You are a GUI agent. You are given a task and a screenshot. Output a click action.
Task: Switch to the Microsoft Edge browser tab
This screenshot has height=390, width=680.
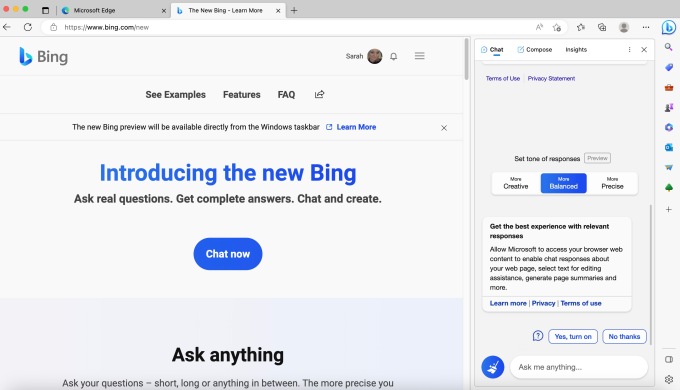[x=114, y=10]
